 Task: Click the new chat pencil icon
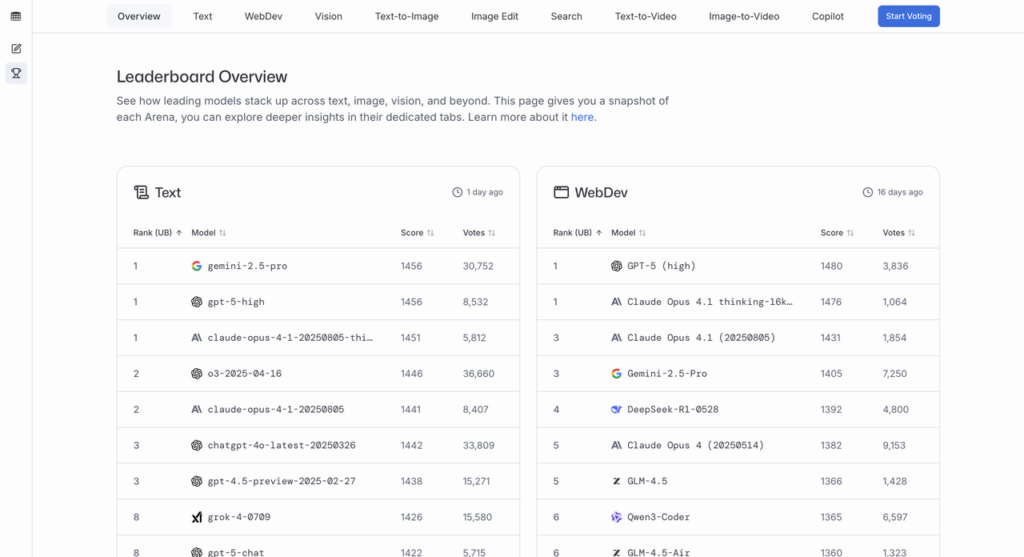pyautogui.click(x=16, y=48)
